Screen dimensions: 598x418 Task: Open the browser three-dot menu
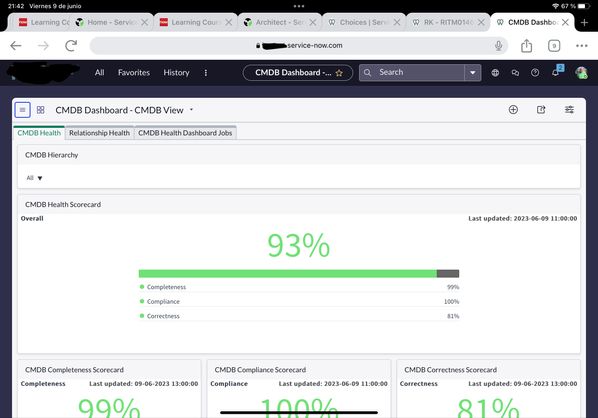[582, 46]
